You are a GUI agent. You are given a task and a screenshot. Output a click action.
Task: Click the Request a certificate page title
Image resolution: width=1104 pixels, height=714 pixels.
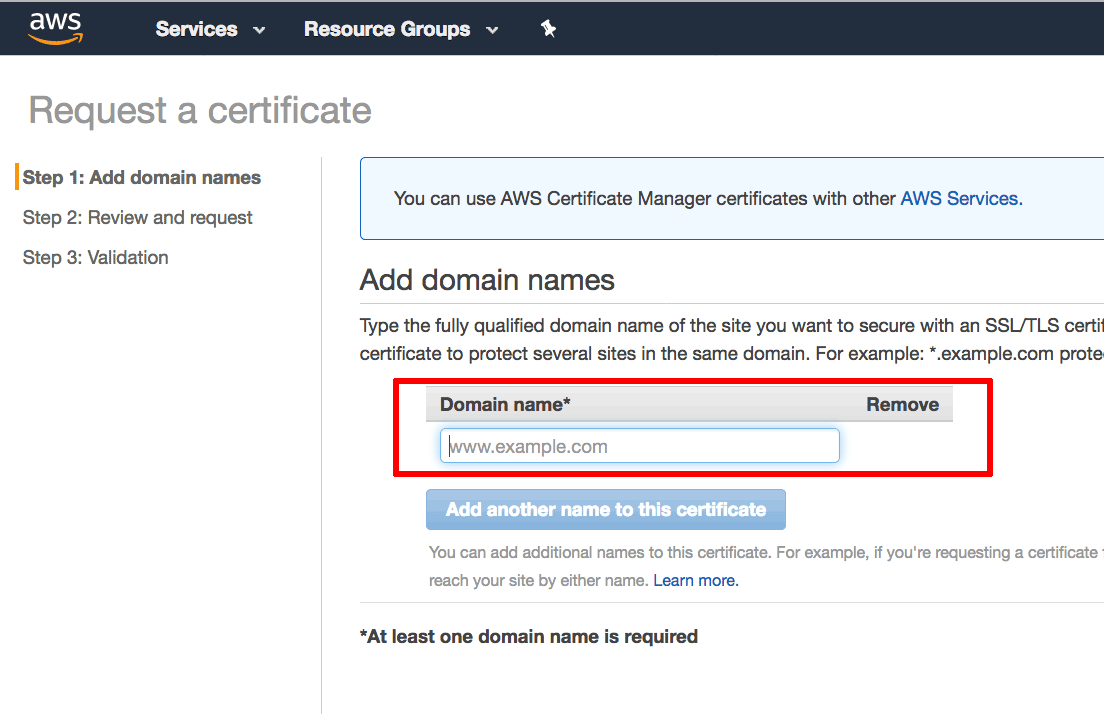tap(200, 111)
